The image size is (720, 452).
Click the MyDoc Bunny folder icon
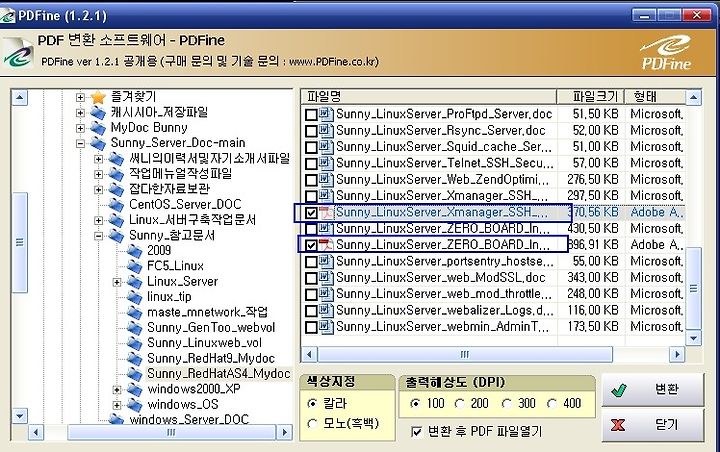click(98, 128)
